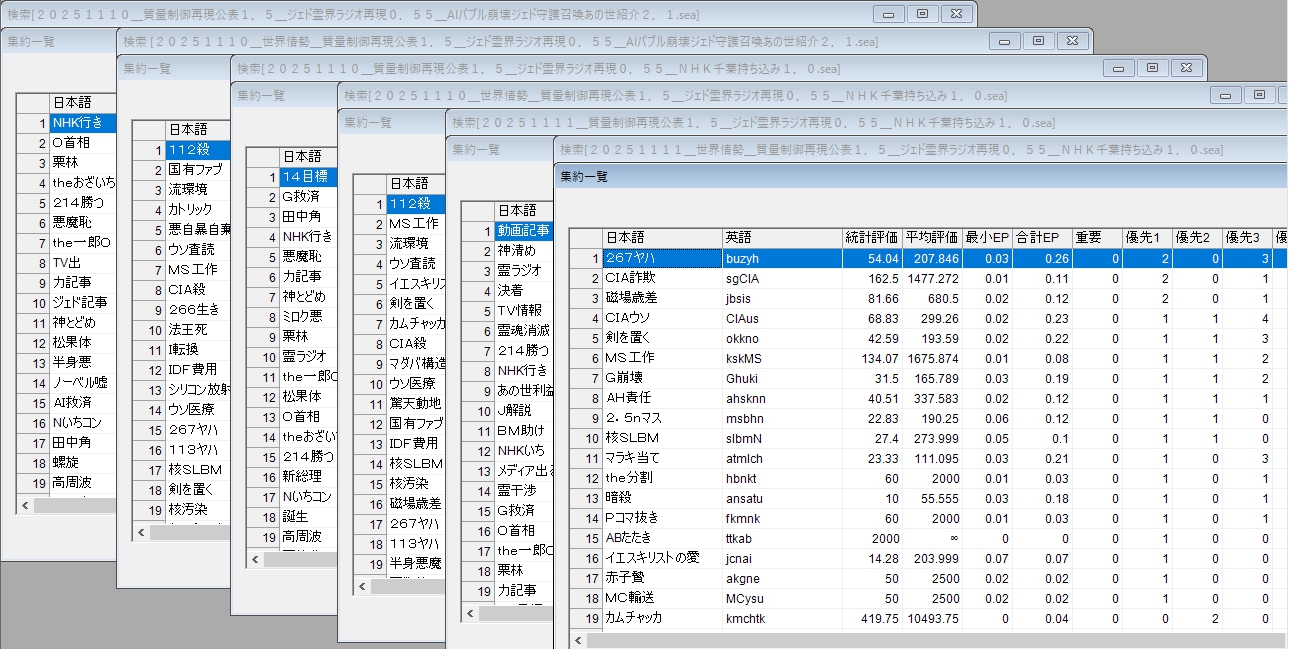1289x649 pixels.
Task: Minimize the fourth cascaded window from the back
Action: 1224,95
